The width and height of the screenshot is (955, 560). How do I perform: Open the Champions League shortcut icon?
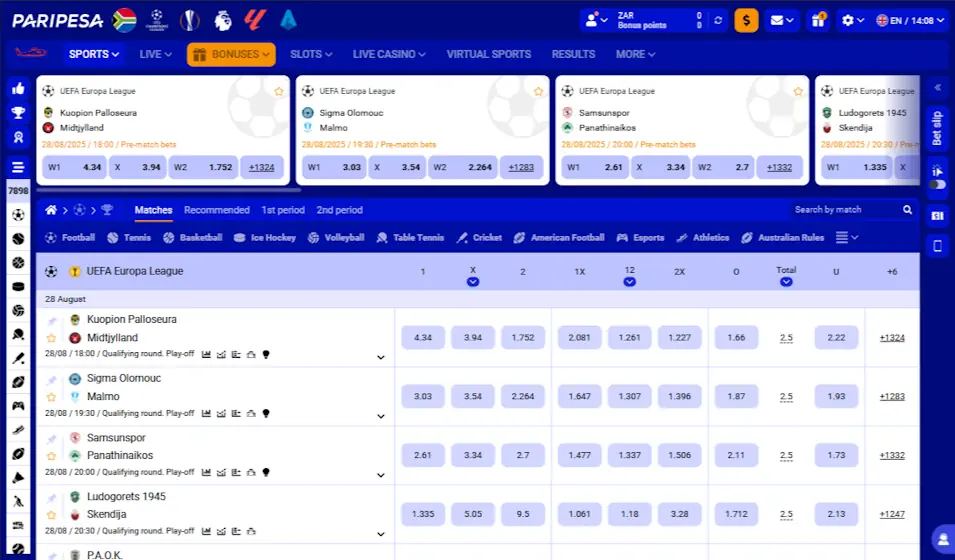pos(157,20)
